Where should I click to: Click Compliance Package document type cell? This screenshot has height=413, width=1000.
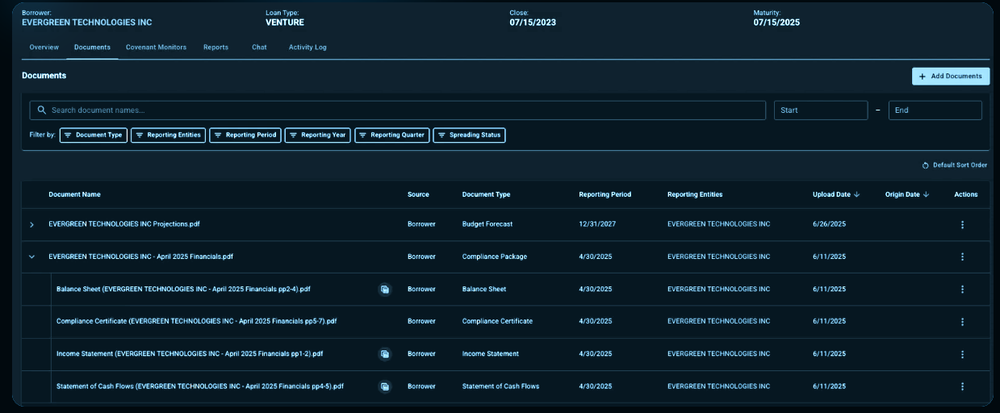(494, 257)
